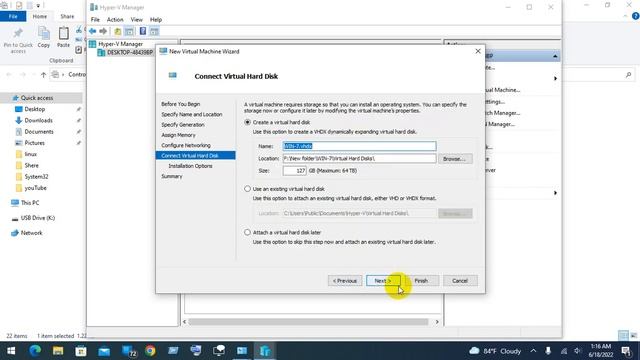Launch Microsoft Edge from taskbar

tap(35, 351)
